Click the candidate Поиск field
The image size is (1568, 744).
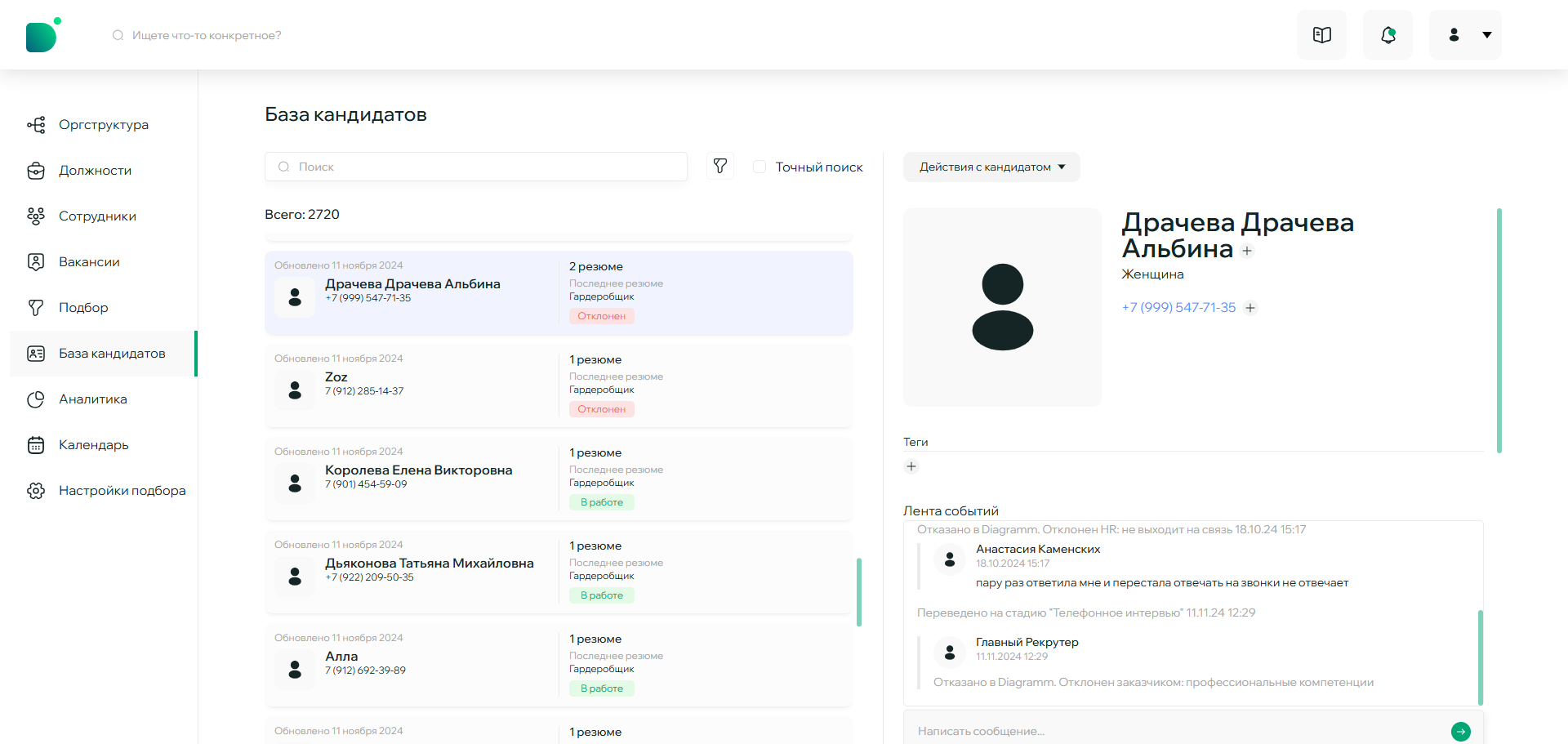(x=476, y=167)
